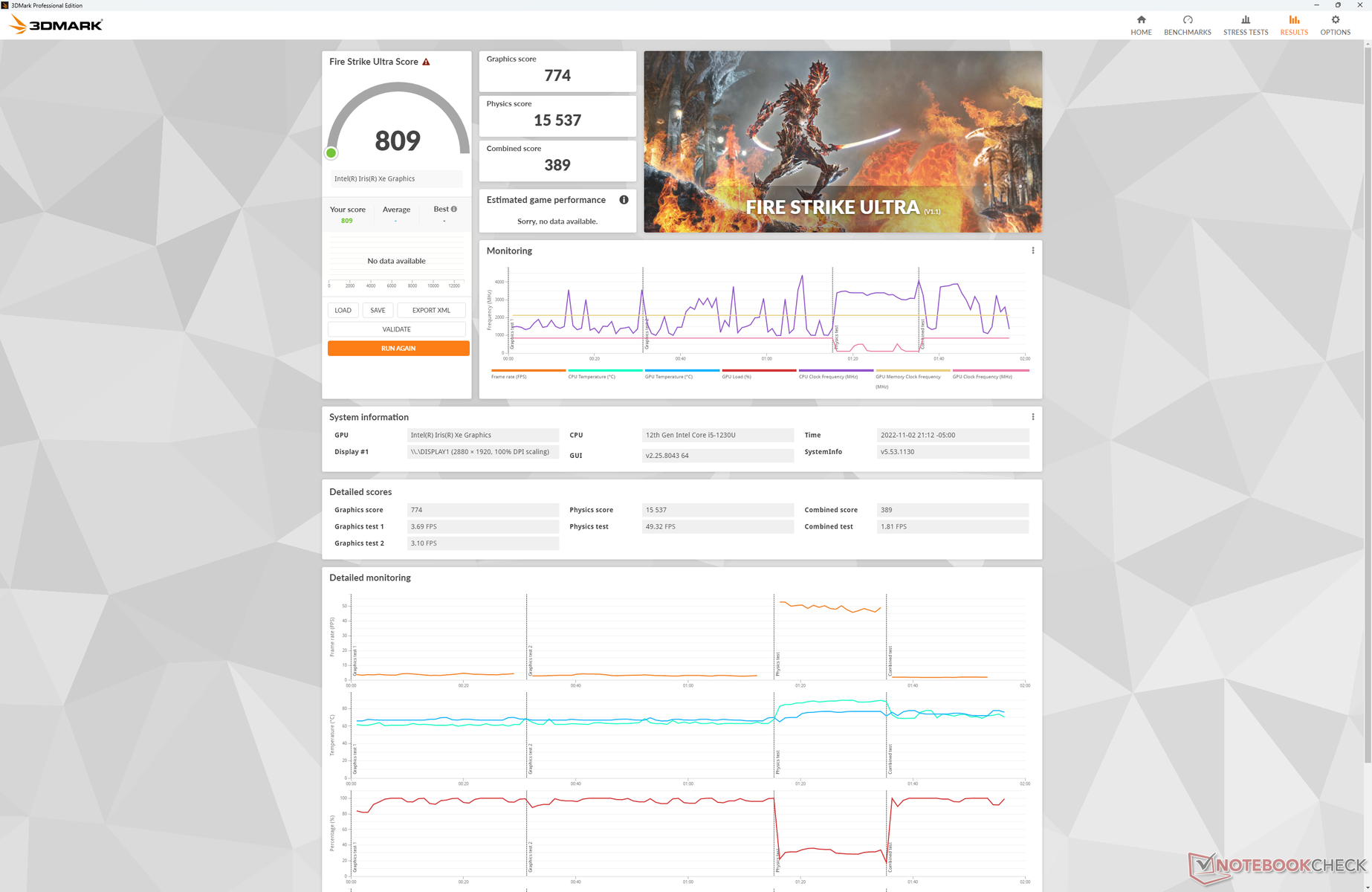Open the Home section icon
Screen dimensions: 1372x892
tap(1141, 20)
